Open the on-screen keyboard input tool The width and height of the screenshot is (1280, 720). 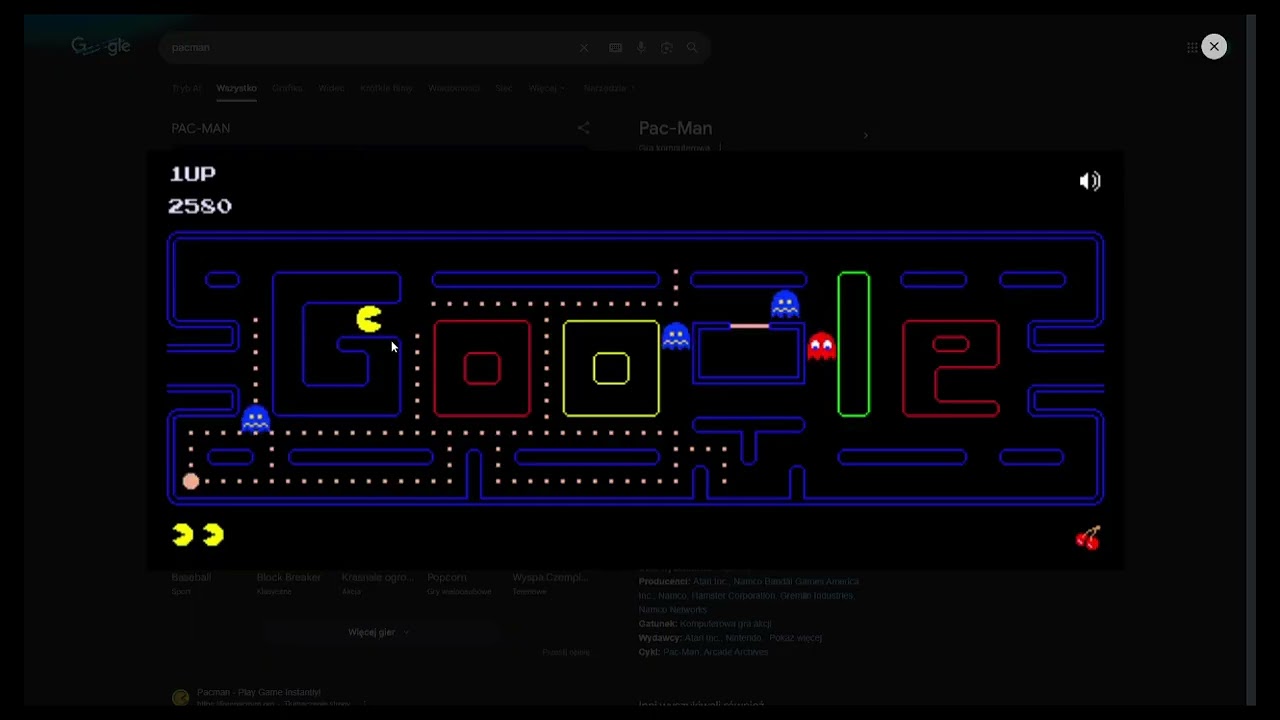[615, 48]
